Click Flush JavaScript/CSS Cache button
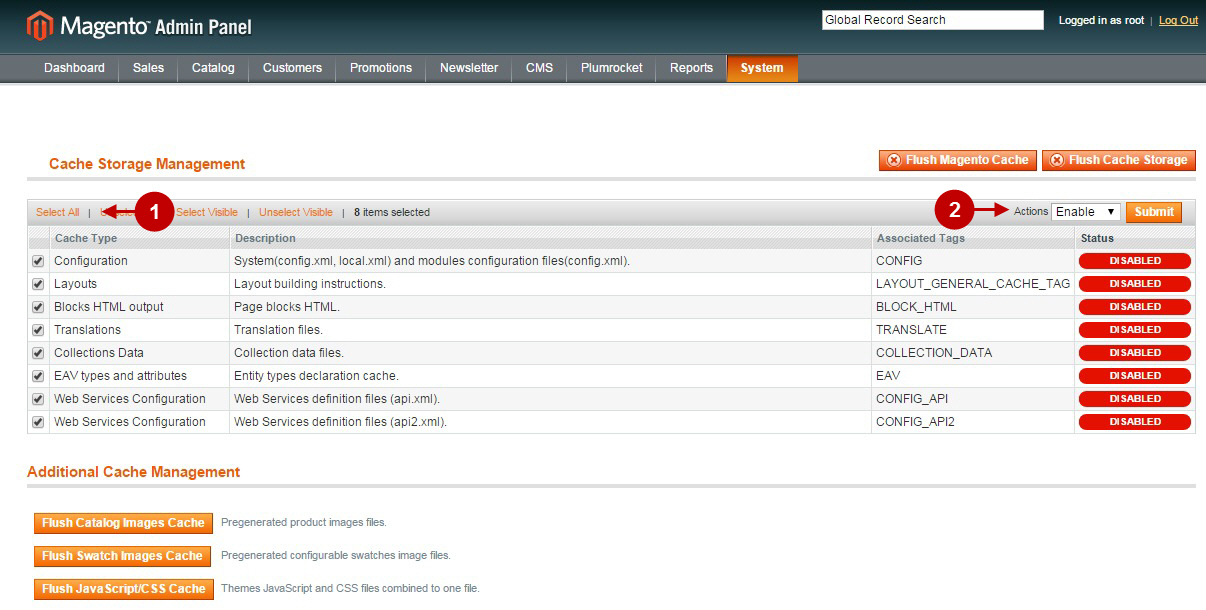Image resolution: width=1206 pixels, height=610 pixels. [x=123, y=588]
